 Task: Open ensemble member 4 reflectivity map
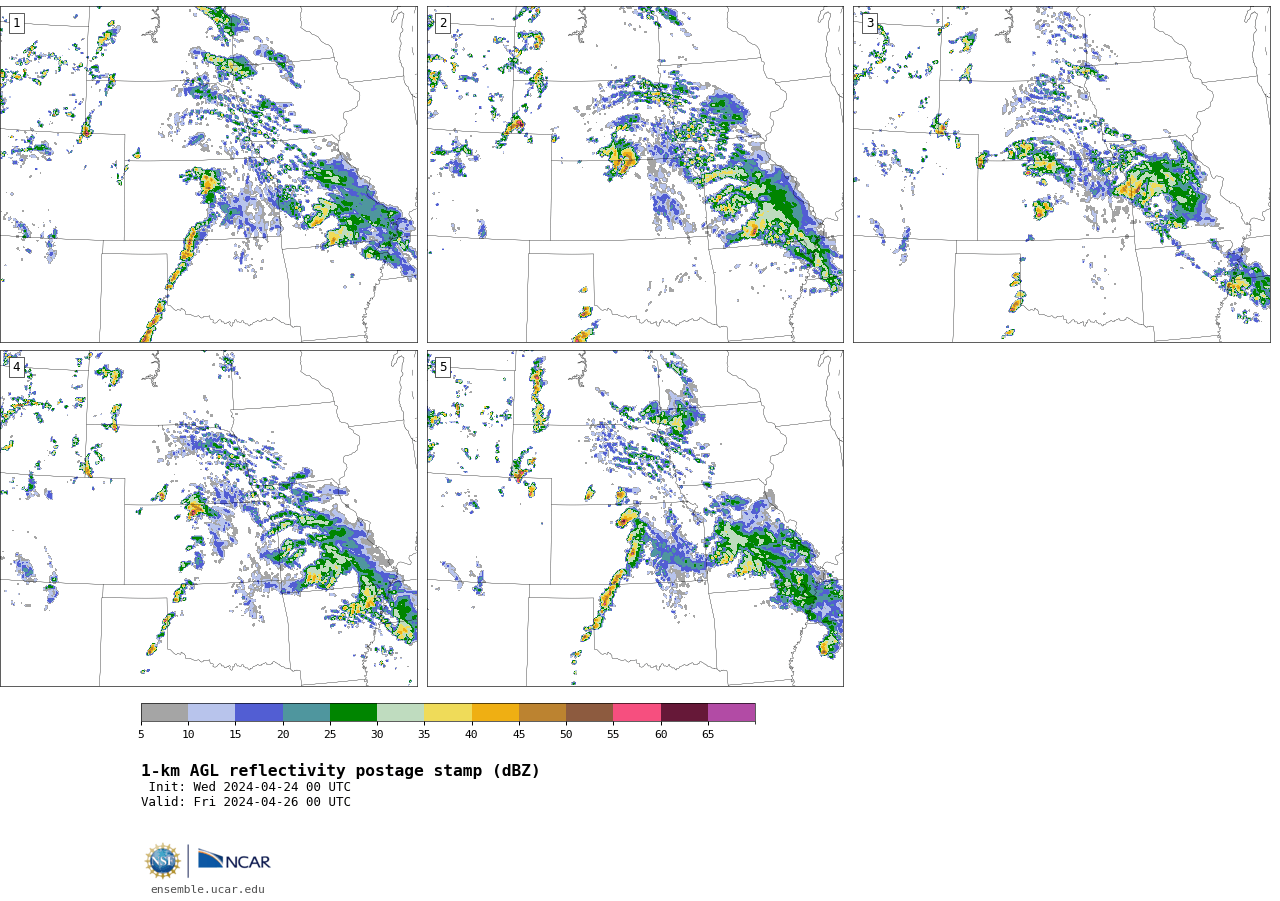click(209, 518)
